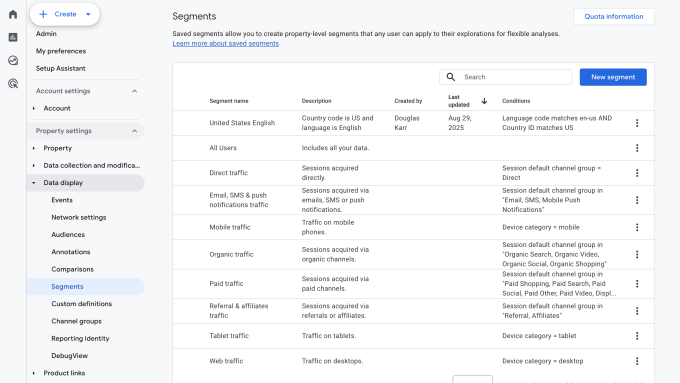Click the New segment button

[613, 77]
